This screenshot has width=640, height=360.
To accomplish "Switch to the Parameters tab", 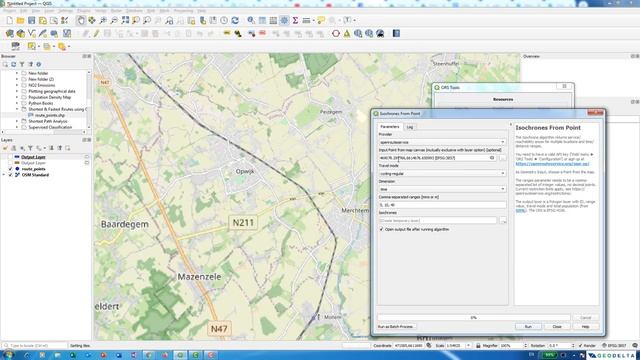I will coord(390,127).
